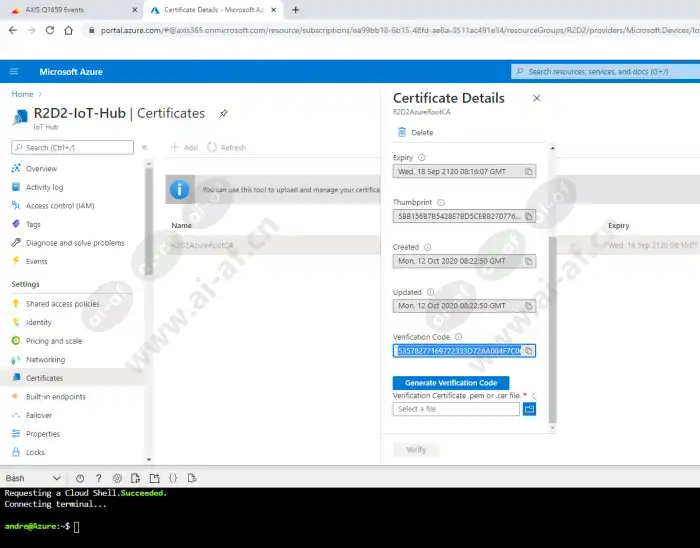Show info tooltip next to Expiry
700x548 pixels.
click(x=421, y=158)
